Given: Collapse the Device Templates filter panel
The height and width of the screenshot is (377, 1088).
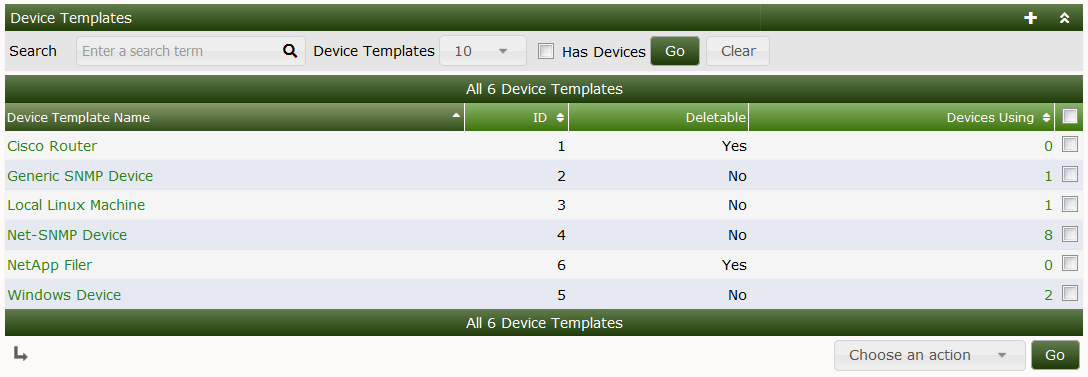Looking at the screenshot, I should 1064,18.
